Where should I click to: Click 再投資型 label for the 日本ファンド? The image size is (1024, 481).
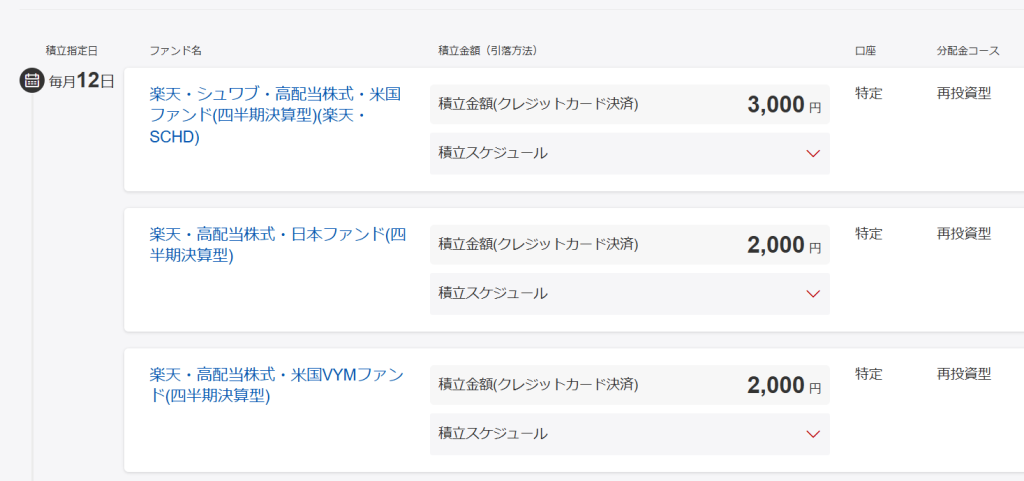tap(964, 234)
